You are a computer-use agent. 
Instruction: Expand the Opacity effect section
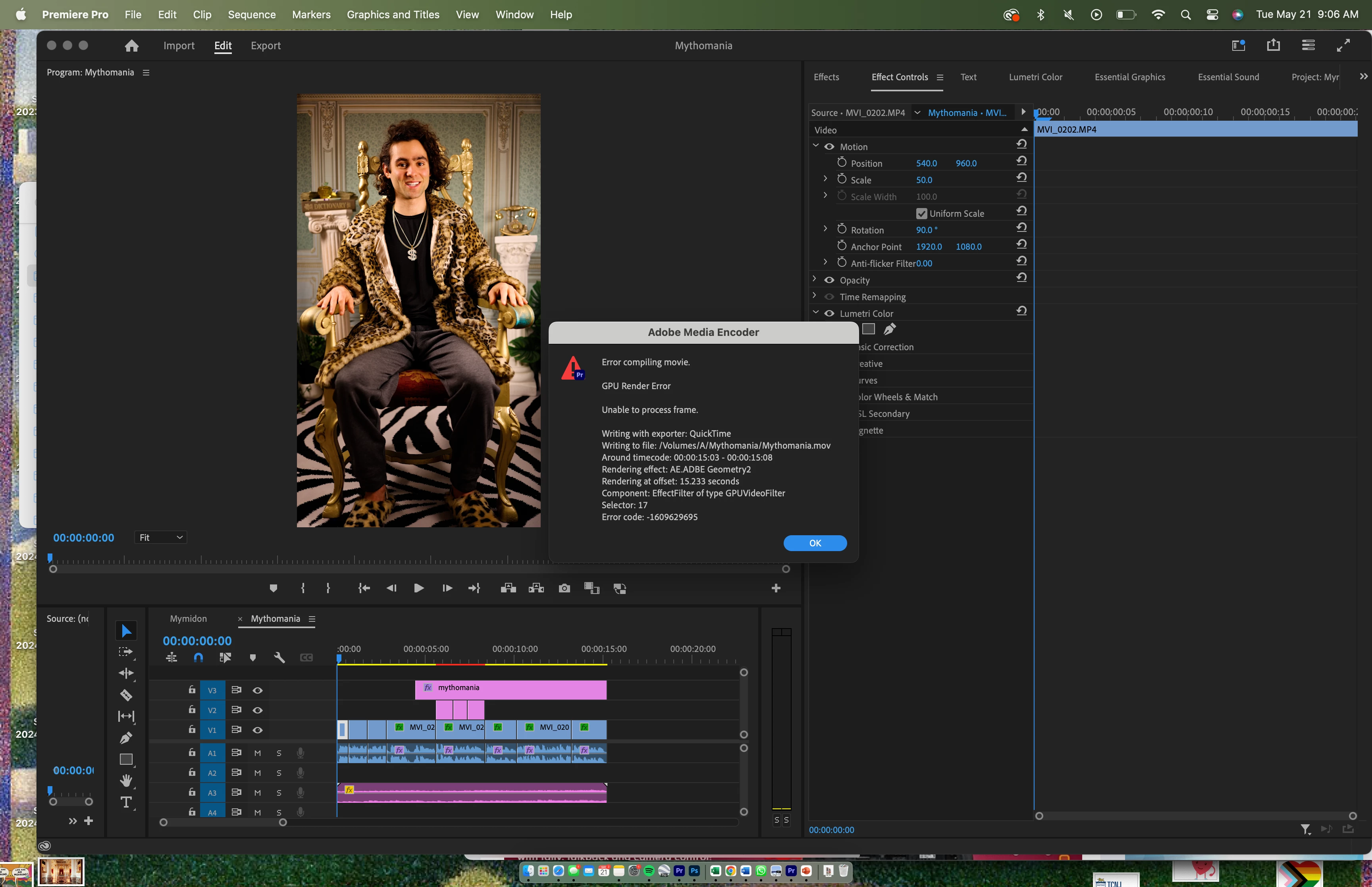click(814, 280)
